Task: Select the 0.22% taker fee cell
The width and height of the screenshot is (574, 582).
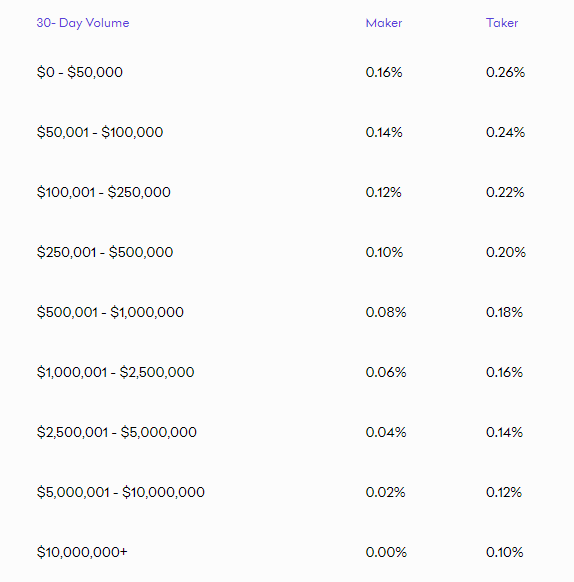Action: (x=505, y=192)
